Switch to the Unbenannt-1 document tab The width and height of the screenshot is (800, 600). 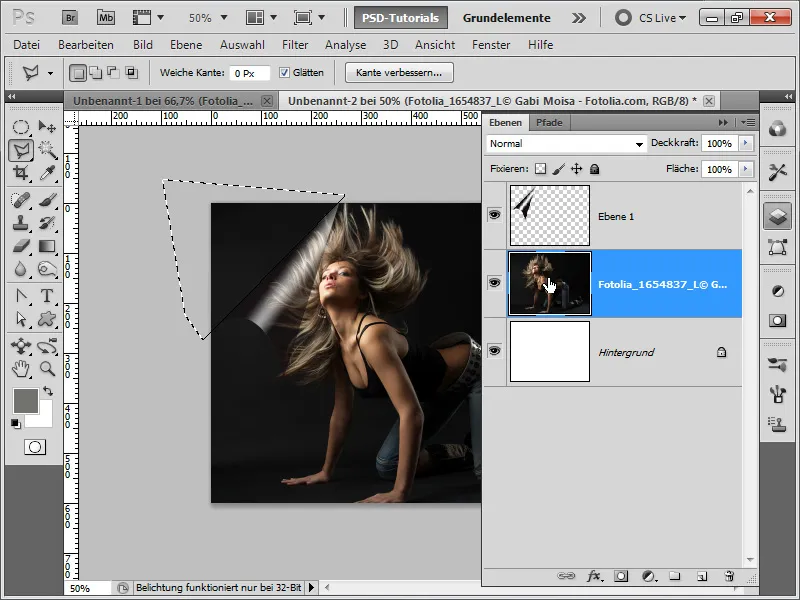pos(169,101)
